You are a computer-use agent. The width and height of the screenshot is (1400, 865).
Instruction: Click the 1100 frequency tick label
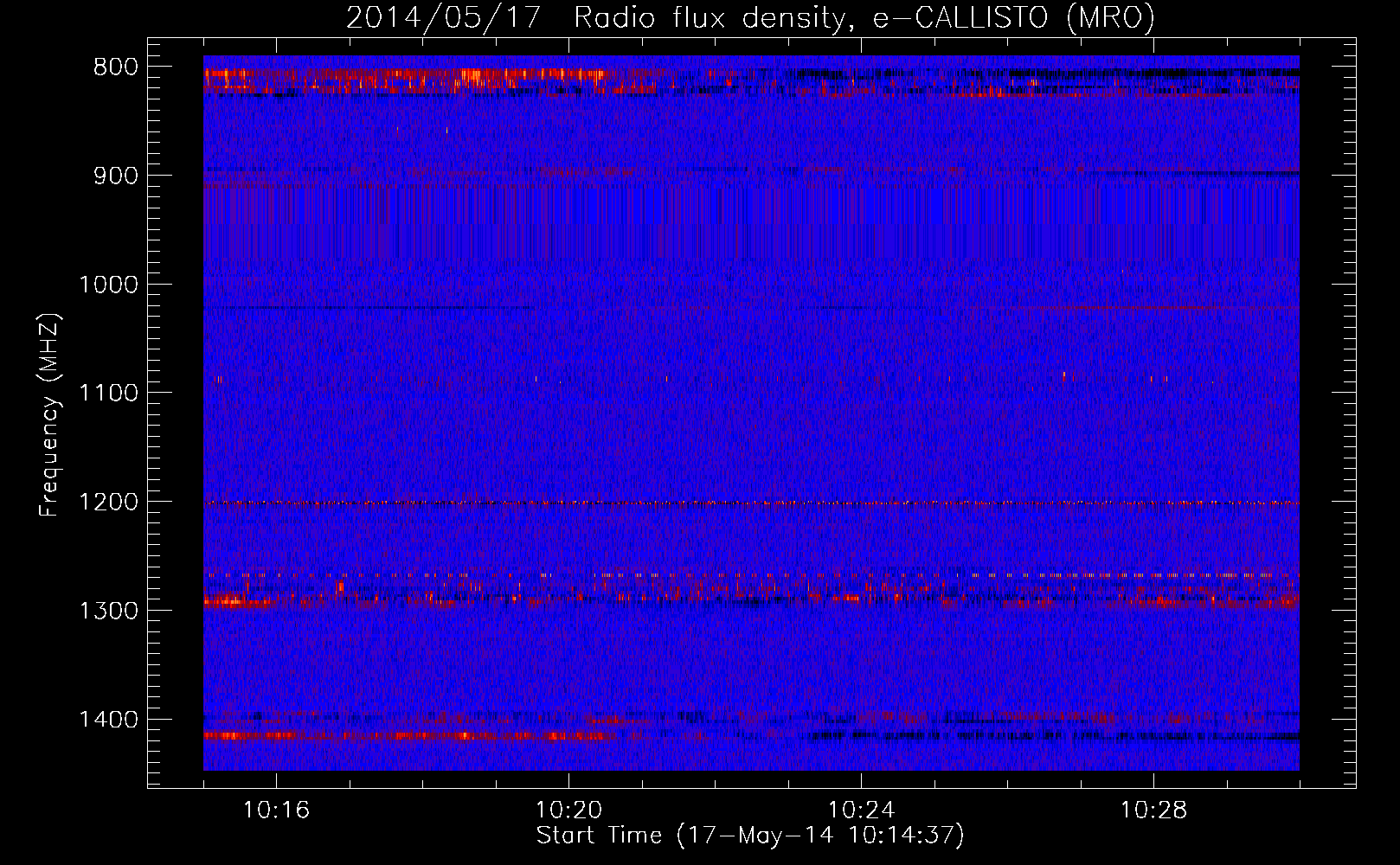point(108,394)
